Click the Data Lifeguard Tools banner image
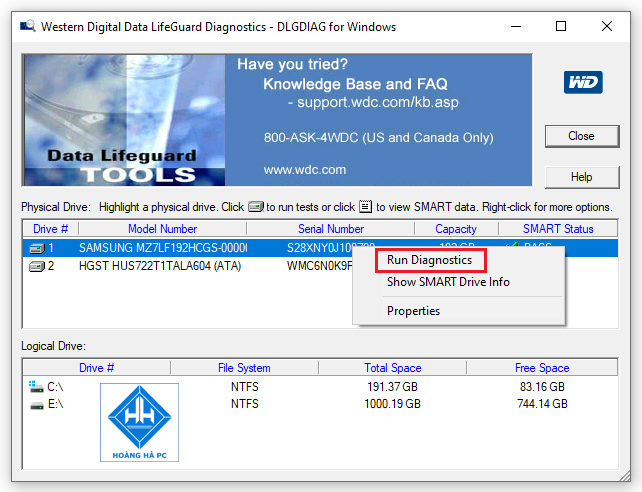This screenshot has height=492, width=642. [x=124, y=120]
